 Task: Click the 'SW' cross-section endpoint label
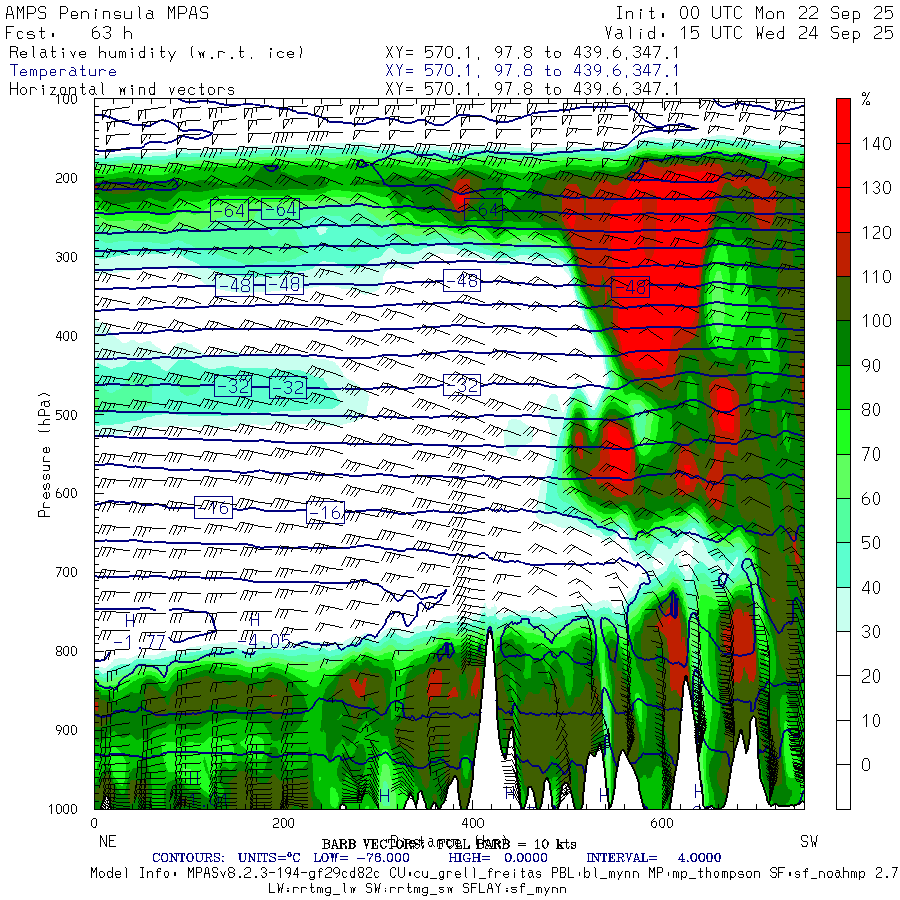point(809,841)
